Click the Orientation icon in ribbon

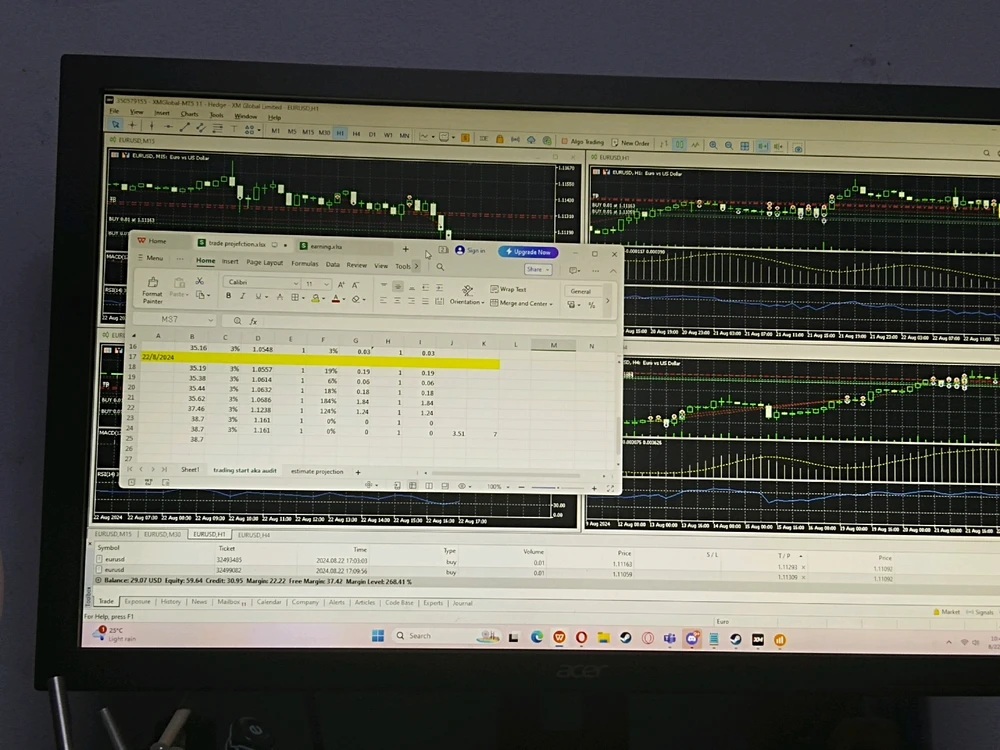pos(466,291)
